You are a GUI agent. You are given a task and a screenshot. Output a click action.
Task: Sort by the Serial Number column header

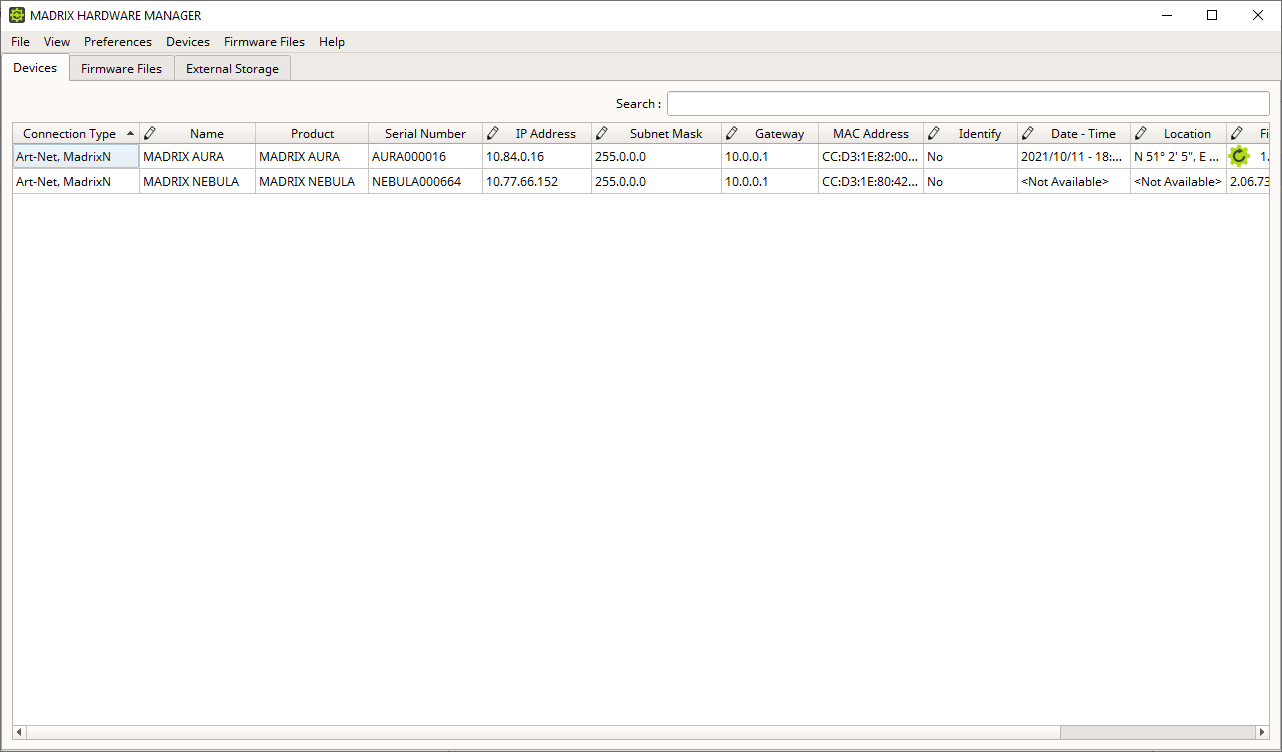click(x=425, y=133)
